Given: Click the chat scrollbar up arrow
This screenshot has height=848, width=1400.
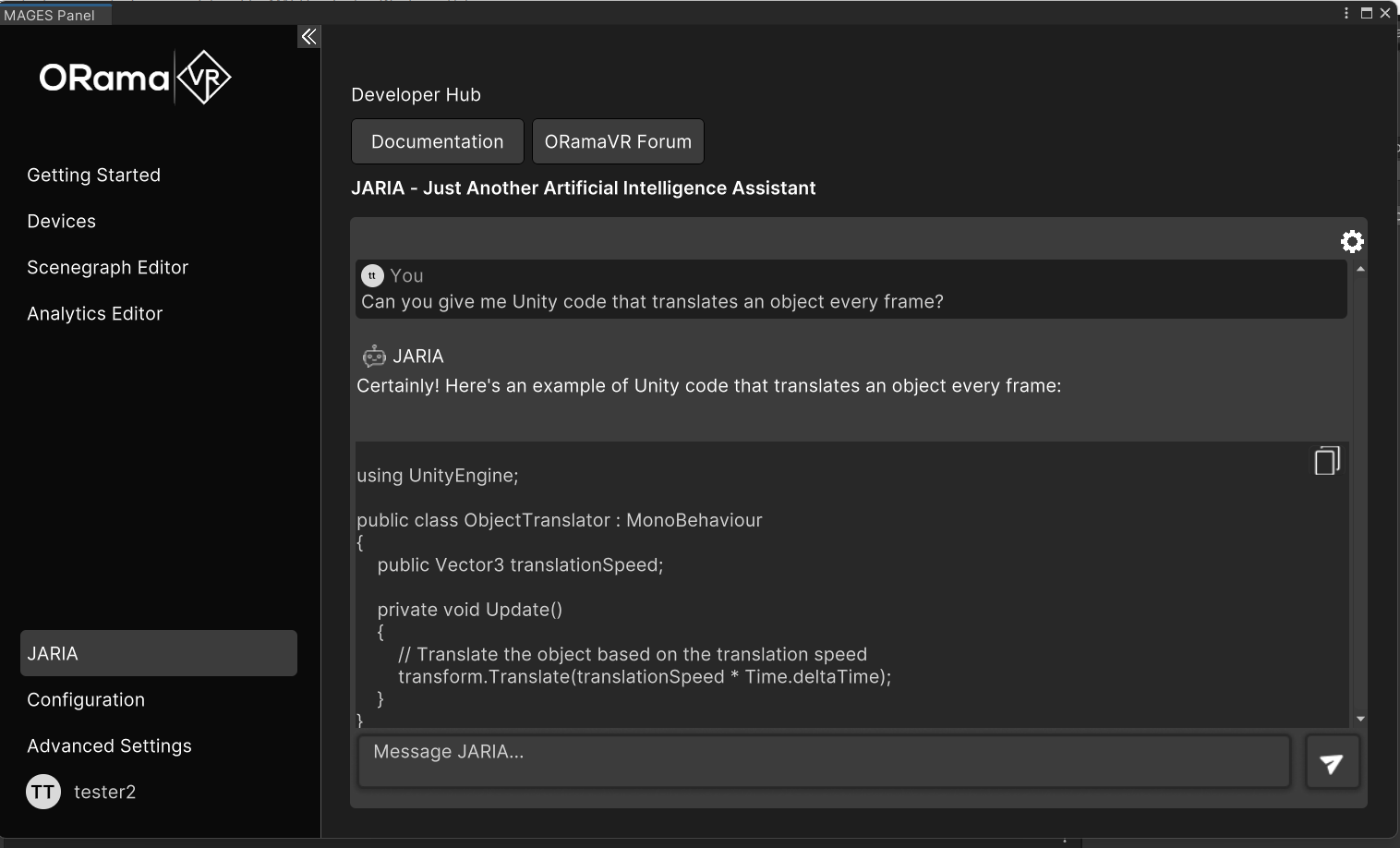Looking at the screenshot, I should point(1360,269).
